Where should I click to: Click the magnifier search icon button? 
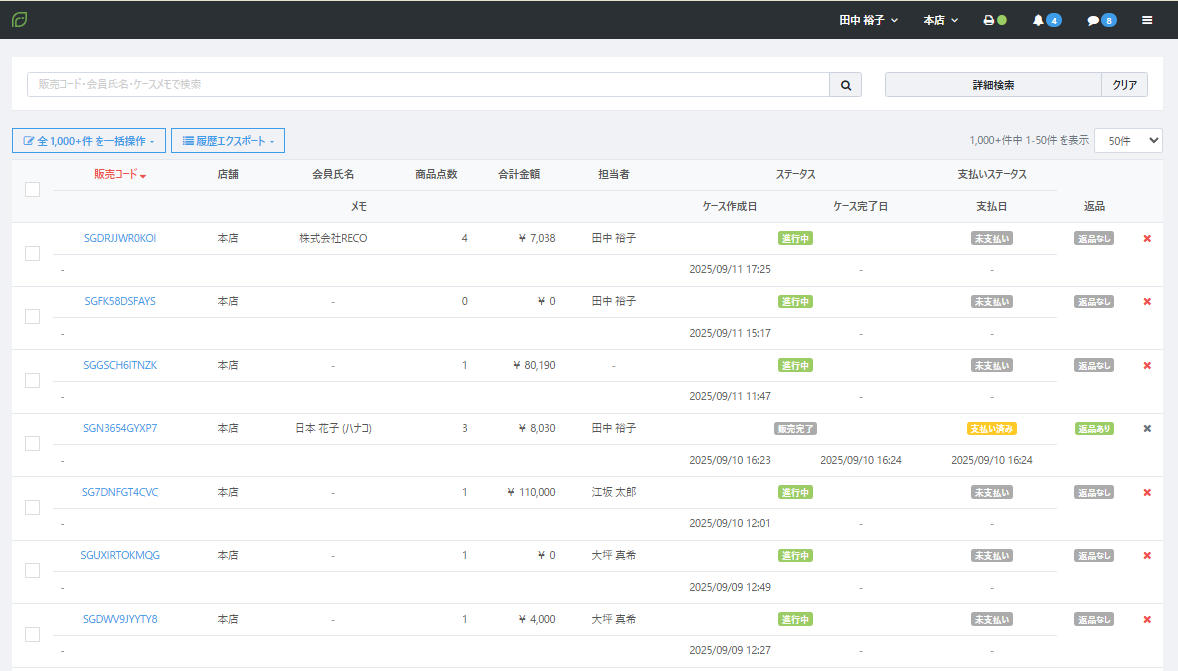pyautogui.click(x=845, y=85)
